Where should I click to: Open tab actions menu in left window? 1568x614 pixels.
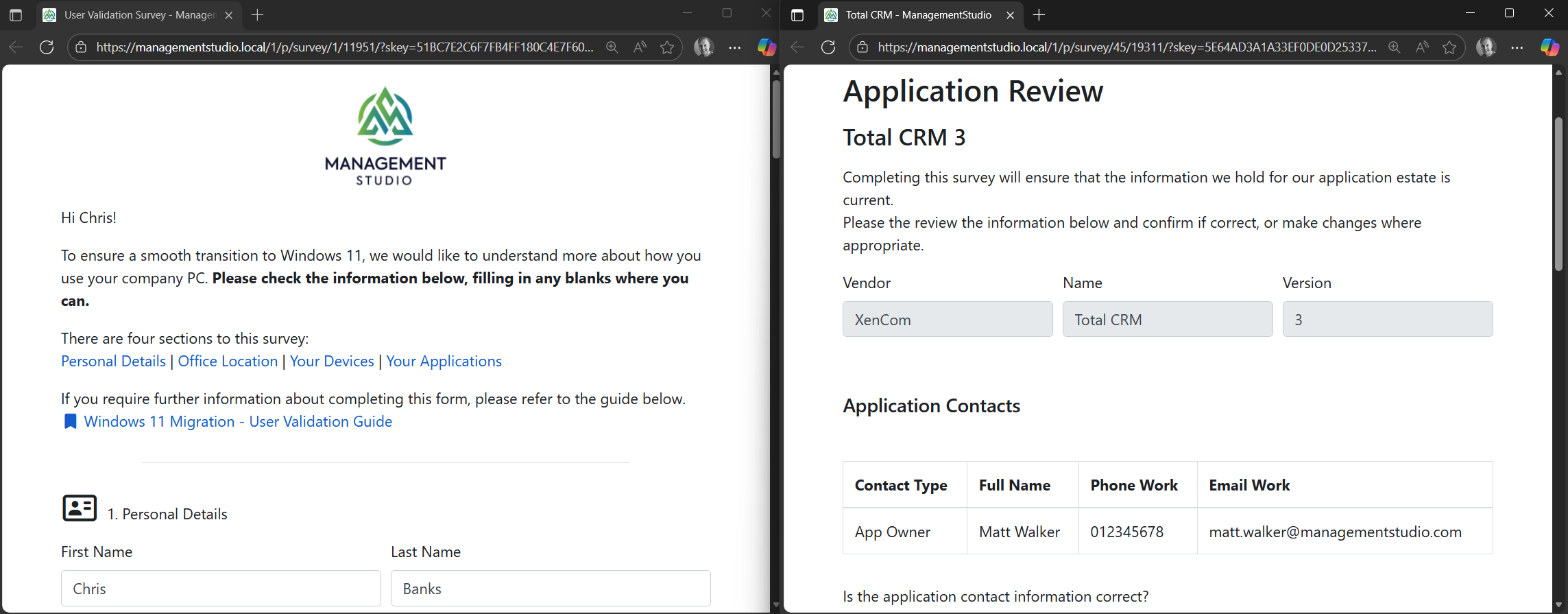point(16,15)
